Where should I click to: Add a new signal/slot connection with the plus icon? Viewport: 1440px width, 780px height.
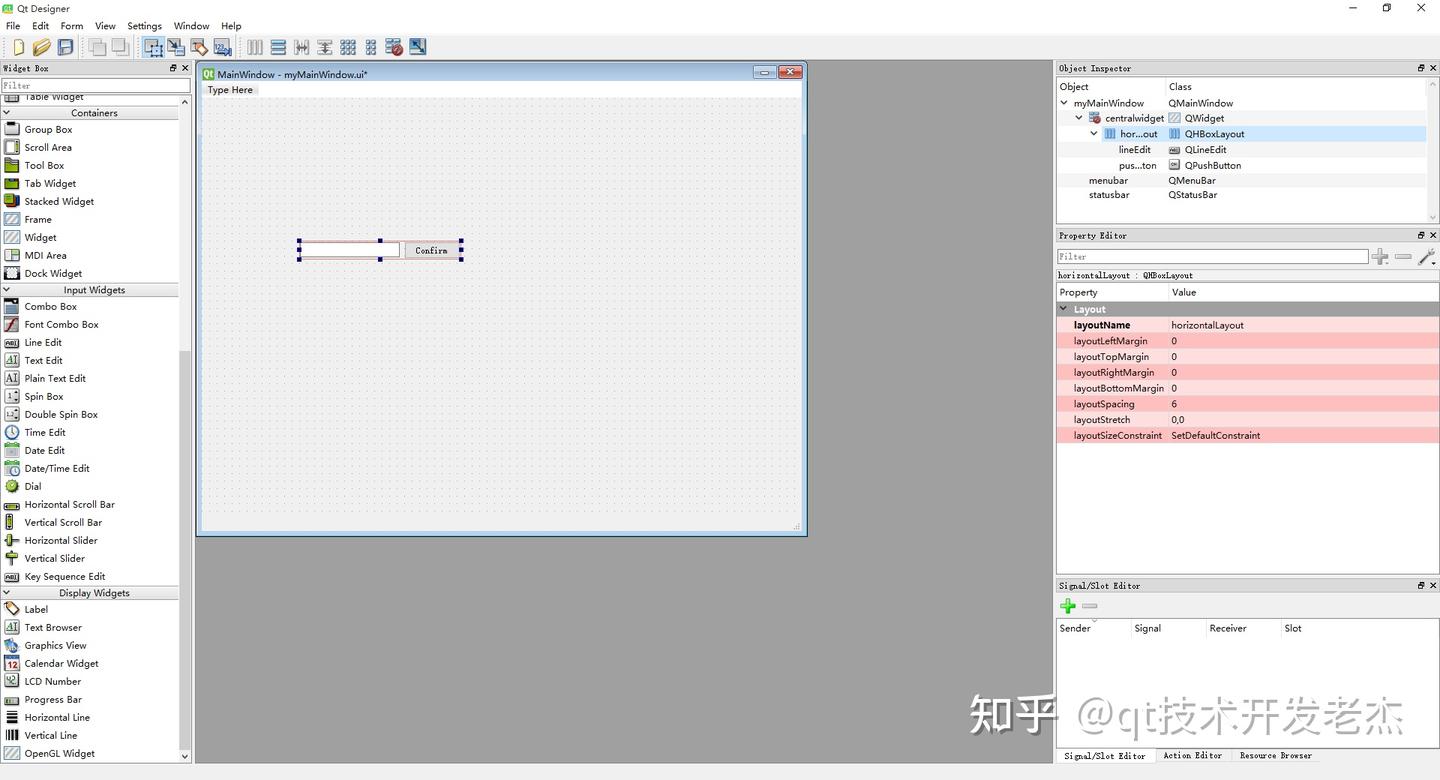(x=1067, y=605)
